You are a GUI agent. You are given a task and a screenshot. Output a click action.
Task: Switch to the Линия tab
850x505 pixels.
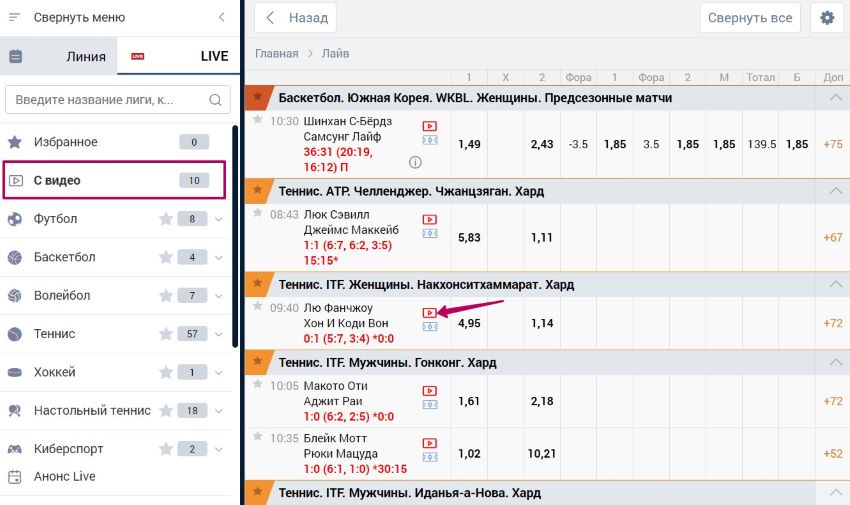coord(59,56)
